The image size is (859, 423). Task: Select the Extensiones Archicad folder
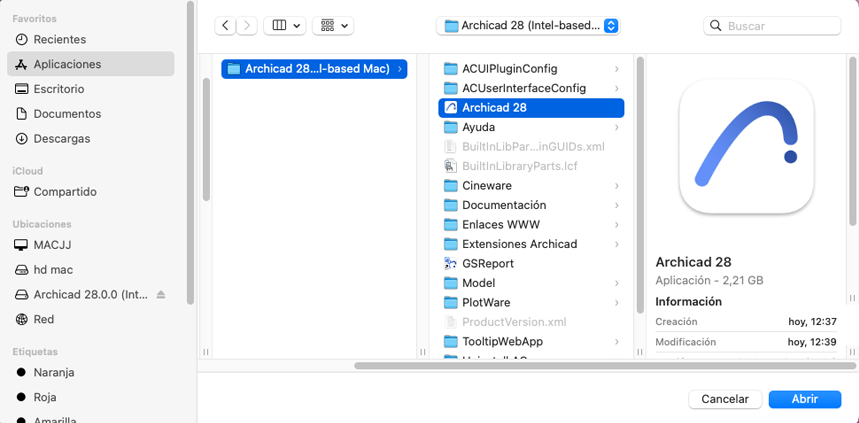531,244
